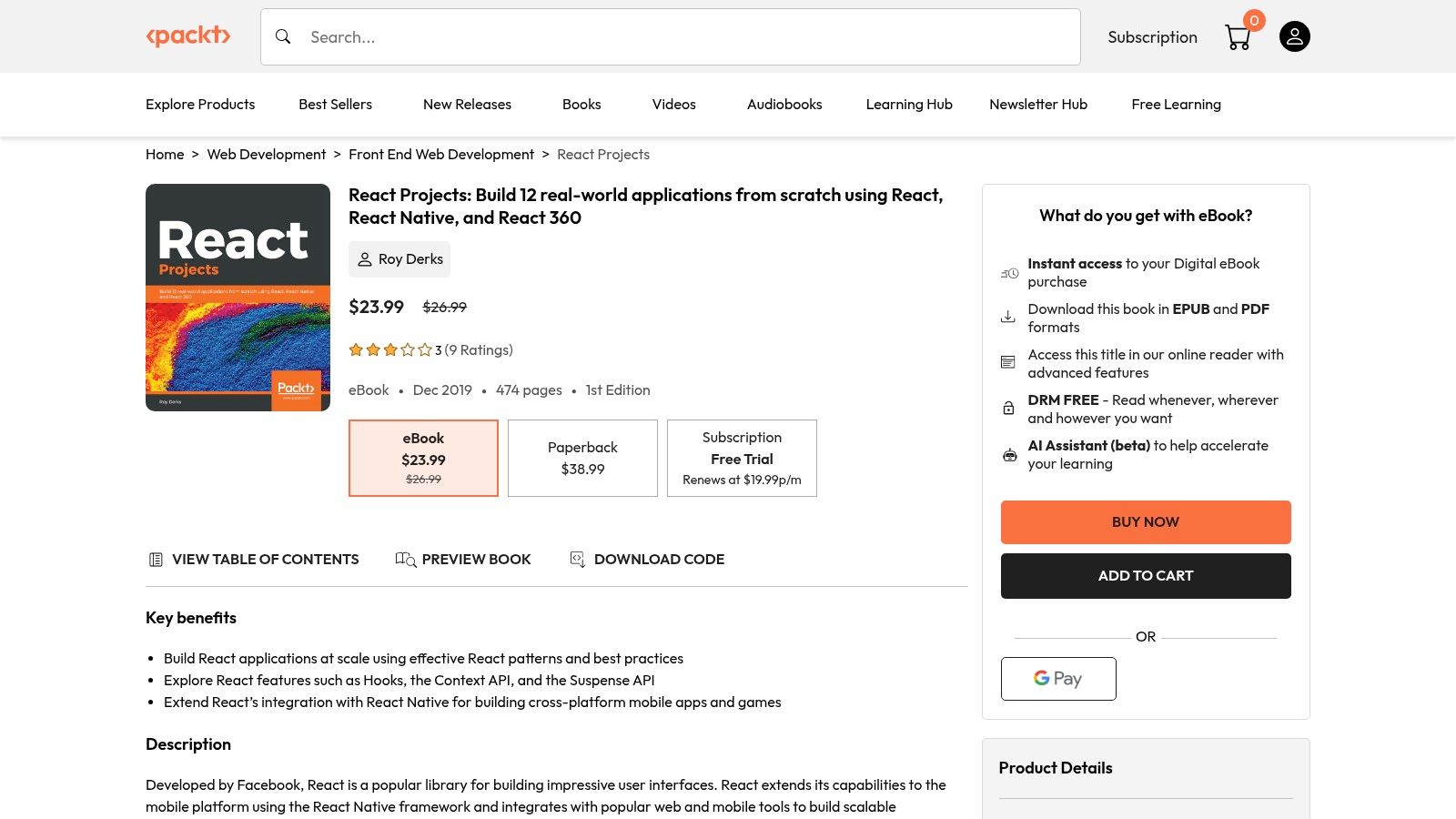This screenshot has width=1456, height=819.
Task: Click the Description heading
Action: [188, 744]
